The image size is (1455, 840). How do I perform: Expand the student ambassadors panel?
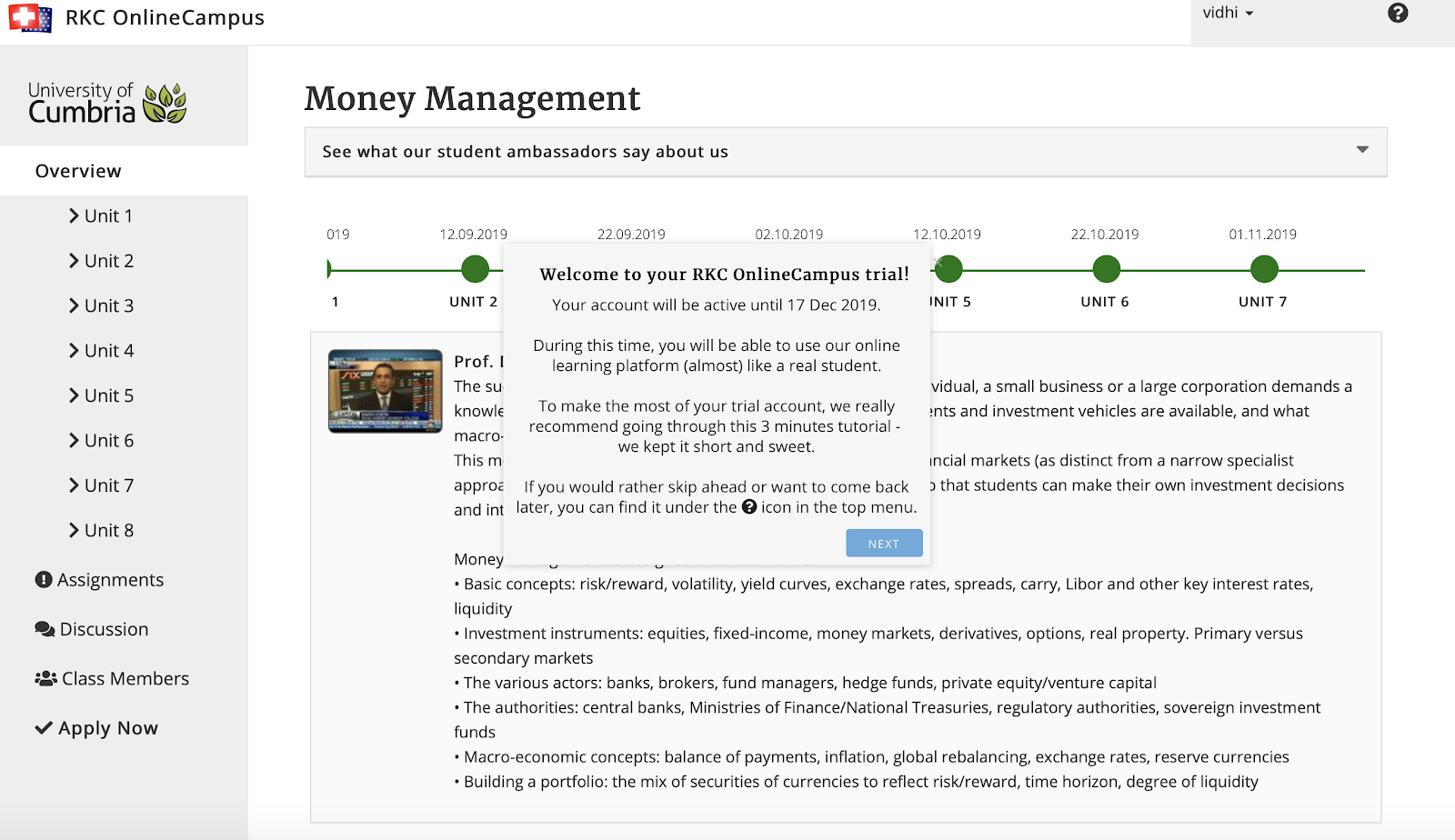pyautogui.click(x=846, y=152)
